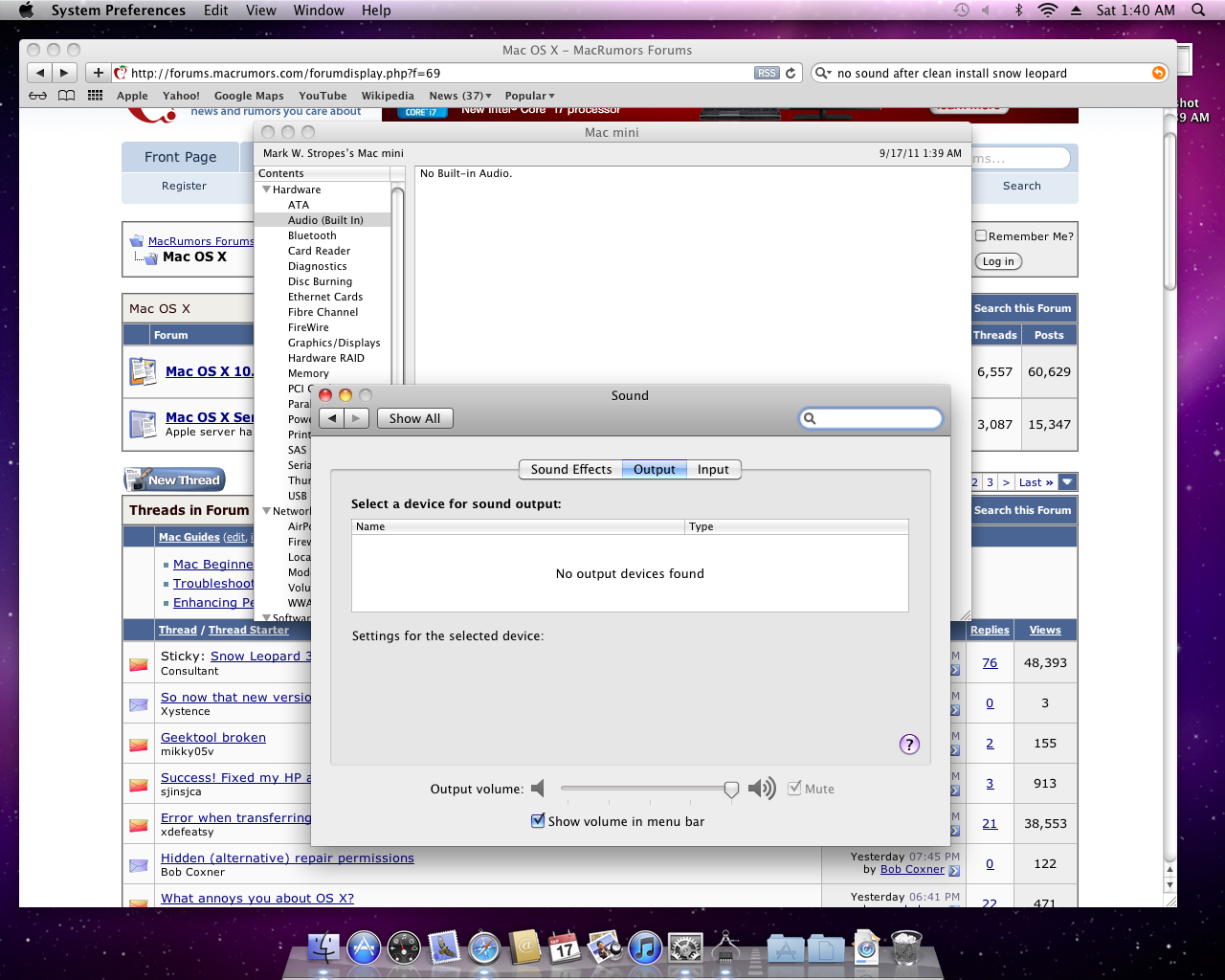Click the Spotlight magnifier in menu bar
The width and height of the screenshot is (1225, 980).
pyautogui.click(x=1198, y=10)
